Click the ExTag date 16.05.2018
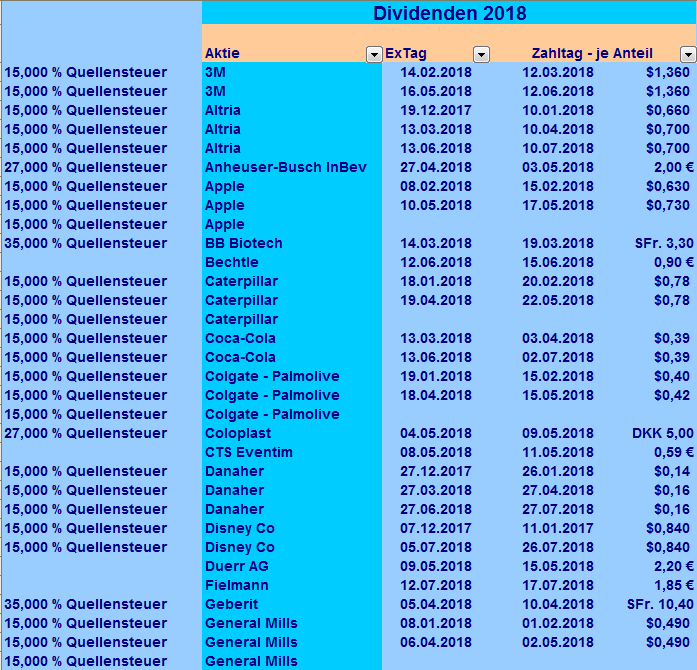This screenshot has width=697, height=670. tap(436, 91)
